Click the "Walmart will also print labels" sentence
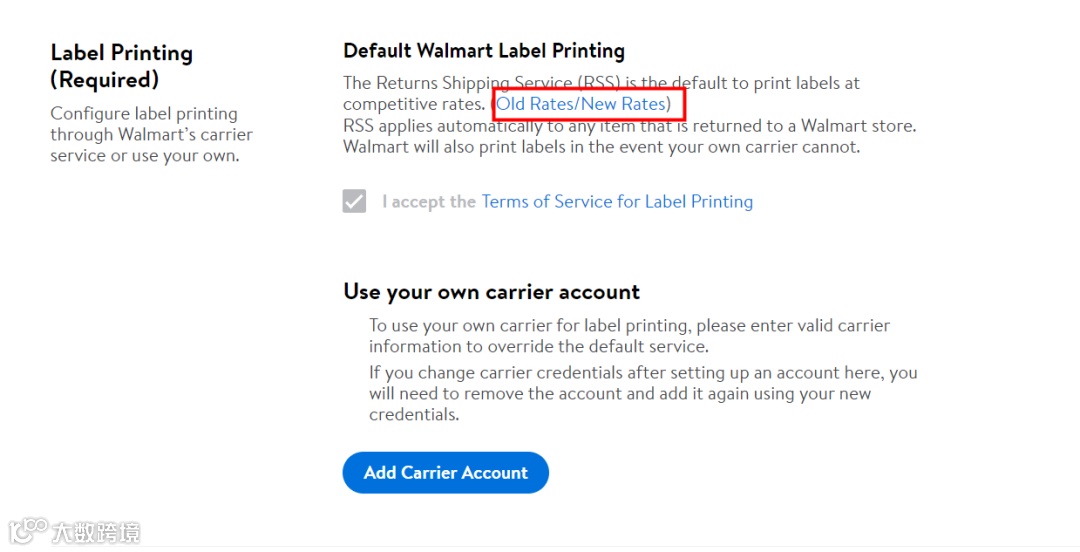The image size is (1080, 552). (x=601, y=147)
